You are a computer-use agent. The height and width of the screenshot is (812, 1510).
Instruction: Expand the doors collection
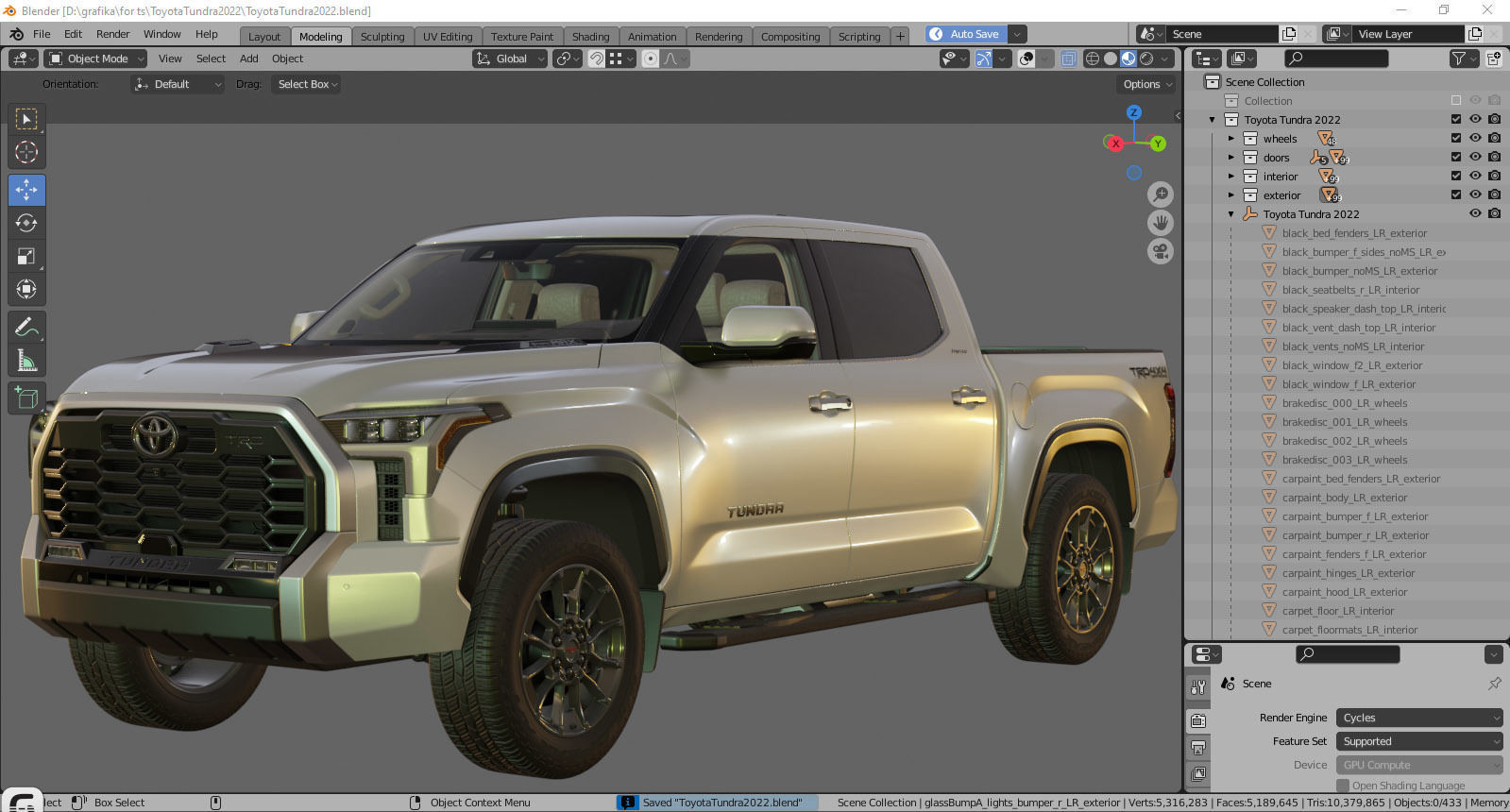(x=1231, y=157)
